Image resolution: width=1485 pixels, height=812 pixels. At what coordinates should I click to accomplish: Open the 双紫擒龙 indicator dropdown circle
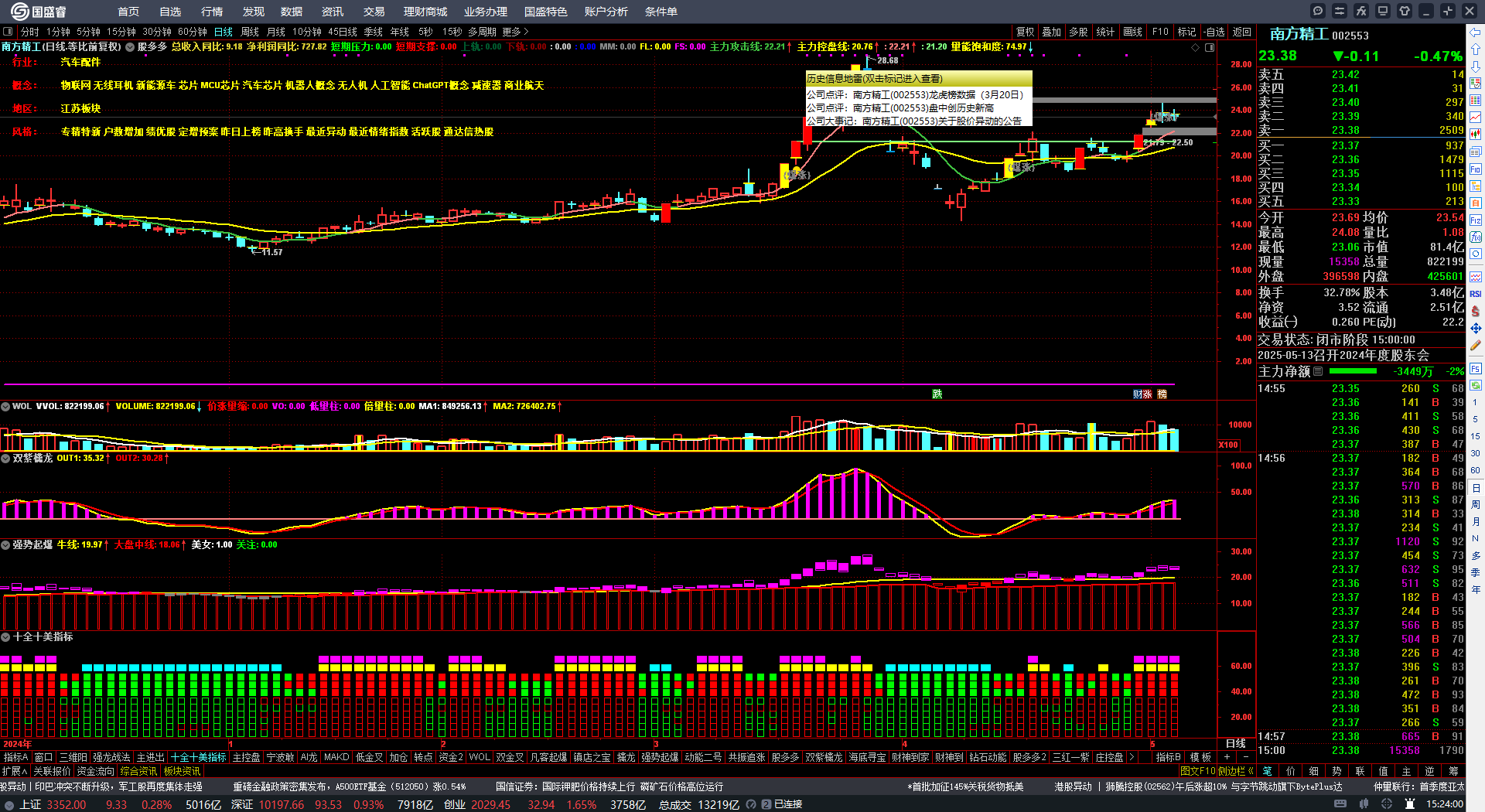coord(5,459)
